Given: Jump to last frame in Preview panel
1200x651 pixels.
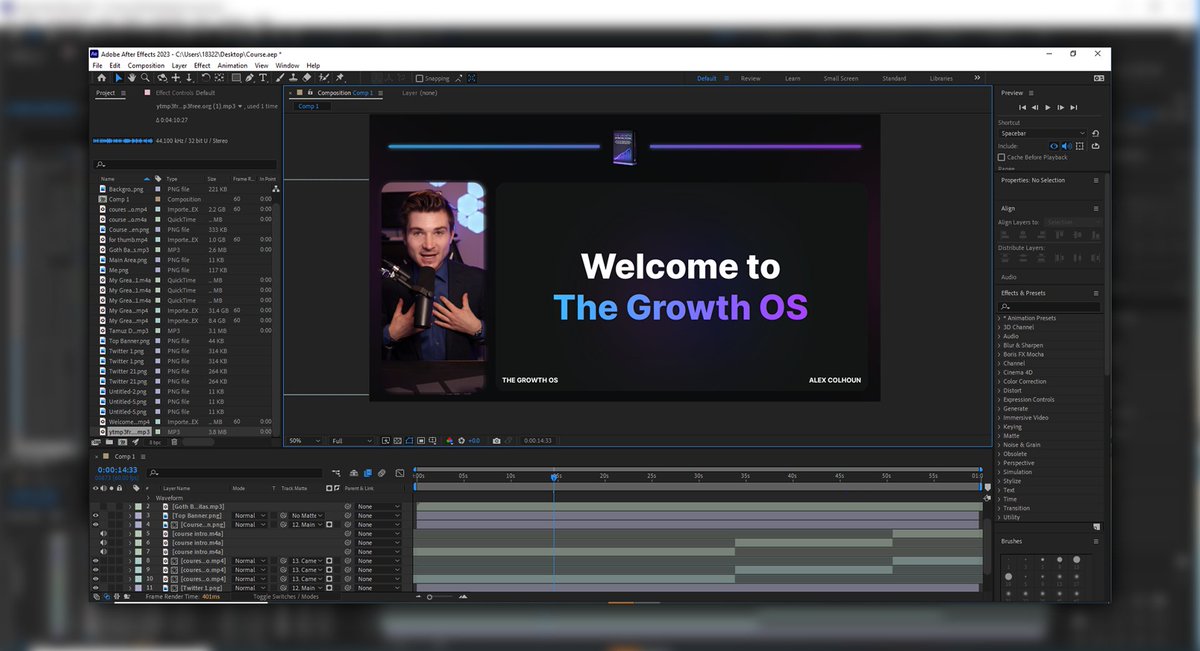Looking at the screenshot, I should tap(1074, 106).
